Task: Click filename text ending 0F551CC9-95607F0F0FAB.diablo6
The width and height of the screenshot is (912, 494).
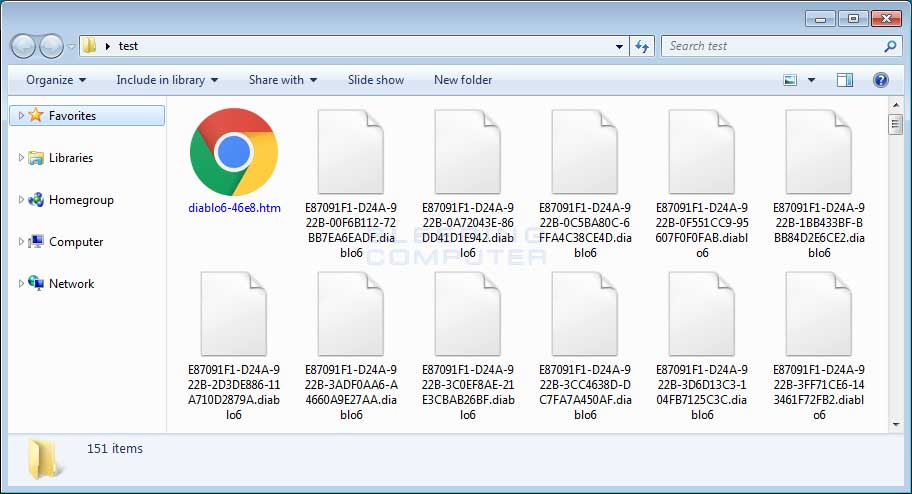Action: pos(702,230)
